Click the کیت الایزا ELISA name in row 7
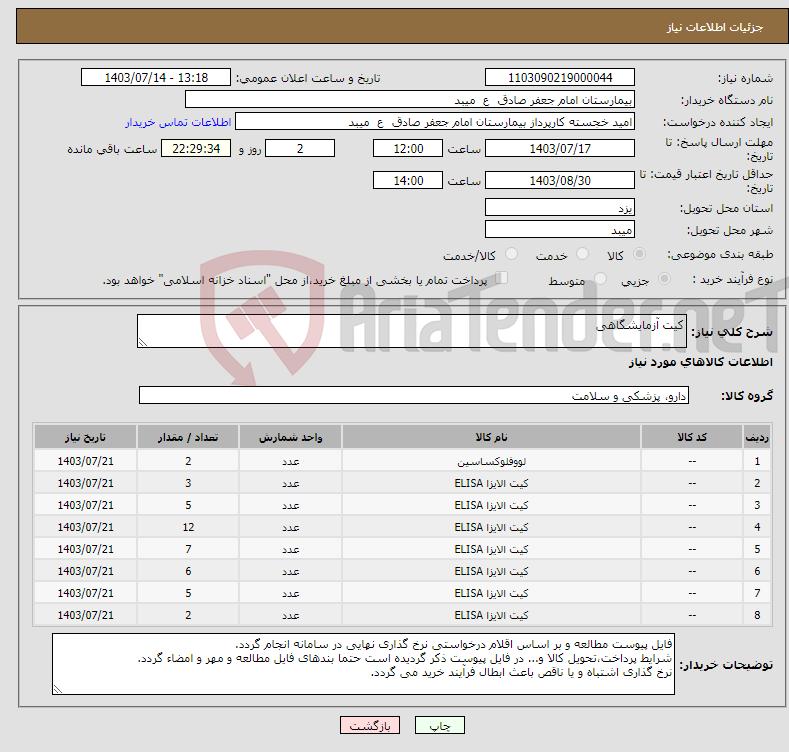Viewport: 789px width, 752px height. coord(491,593)
